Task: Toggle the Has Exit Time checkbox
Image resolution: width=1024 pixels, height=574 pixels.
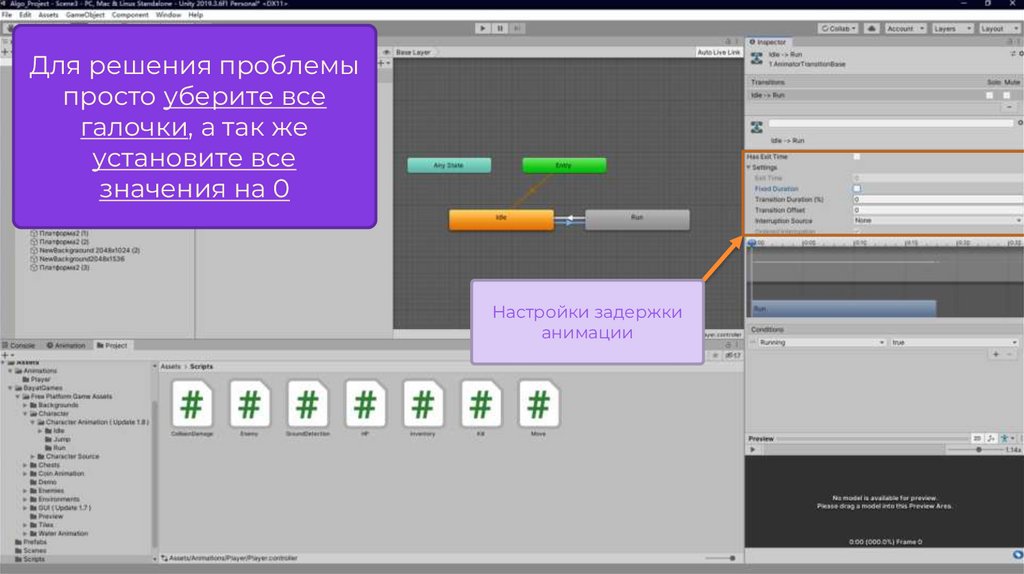Action: 857,157
